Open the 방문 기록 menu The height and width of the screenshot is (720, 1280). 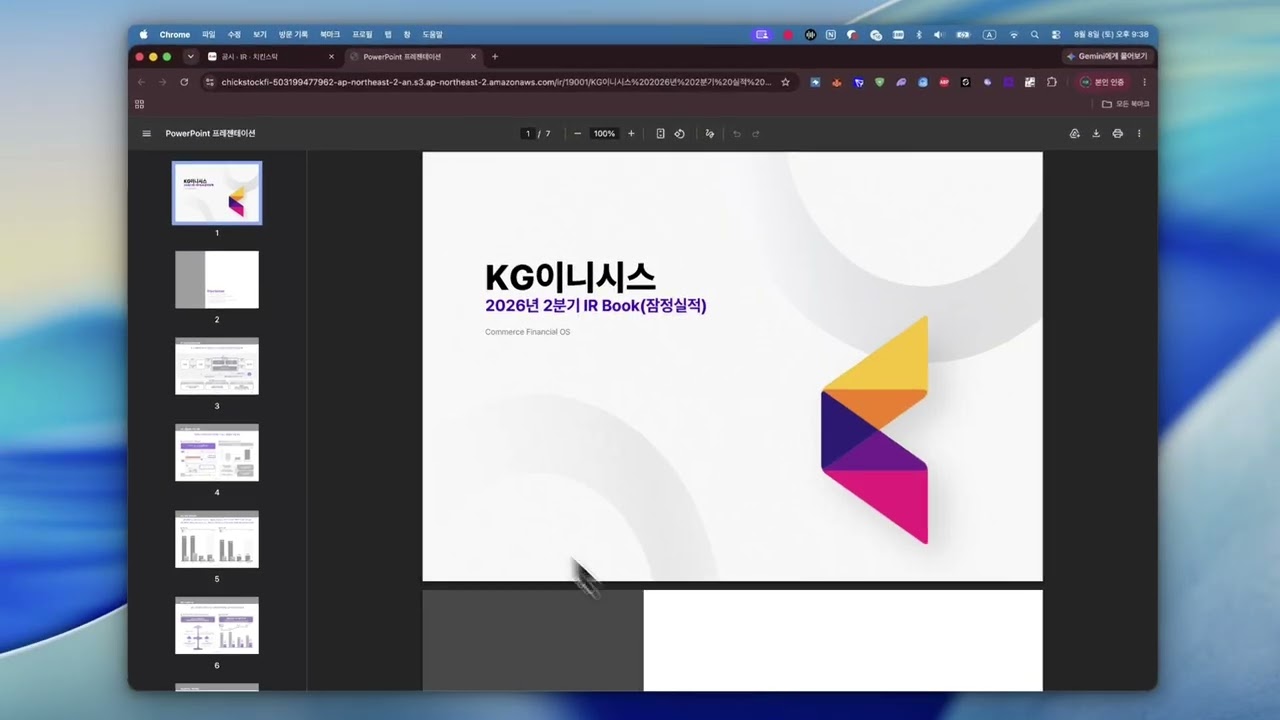pos(293,34)
